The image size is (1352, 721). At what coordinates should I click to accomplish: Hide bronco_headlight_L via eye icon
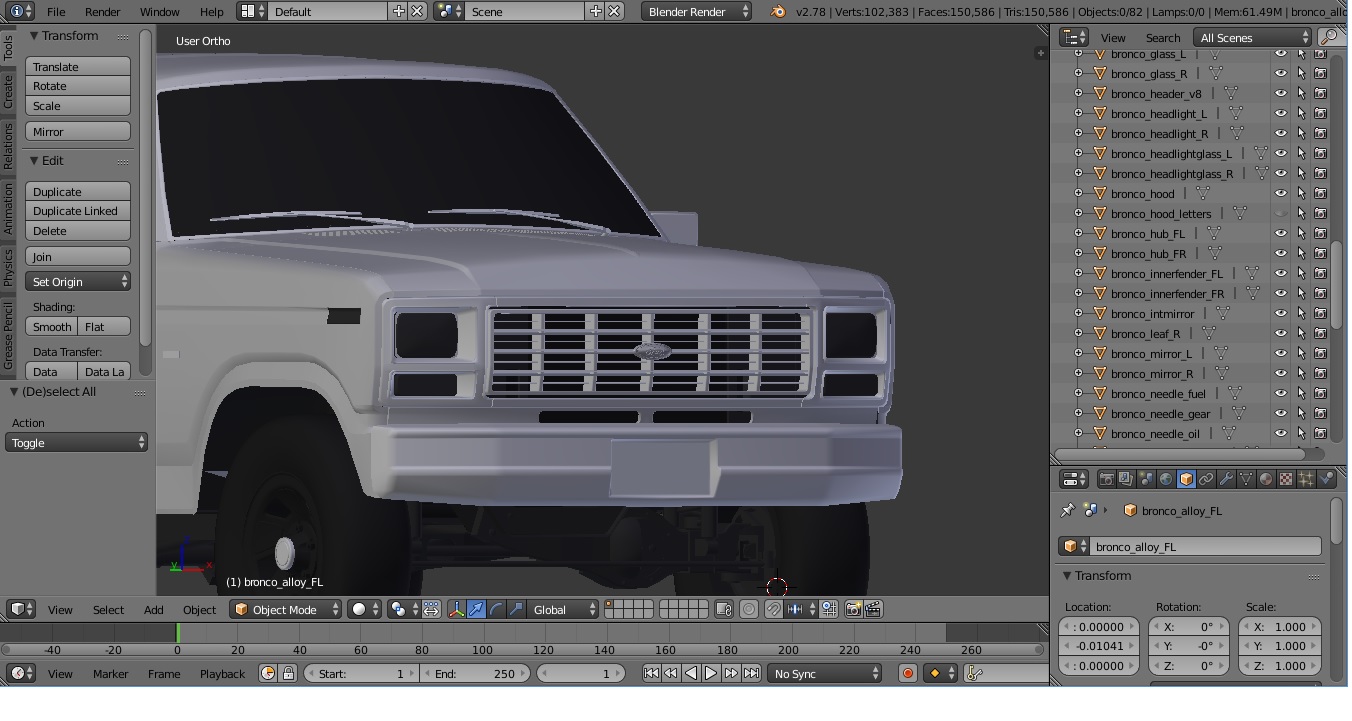pyautogui.click(x=1281, y=113)
